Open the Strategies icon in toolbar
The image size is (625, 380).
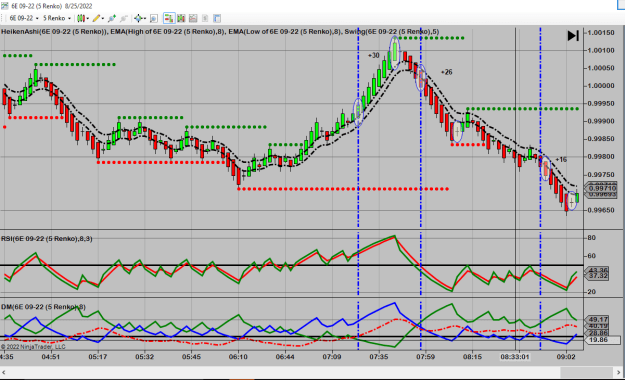coord(193,18)
